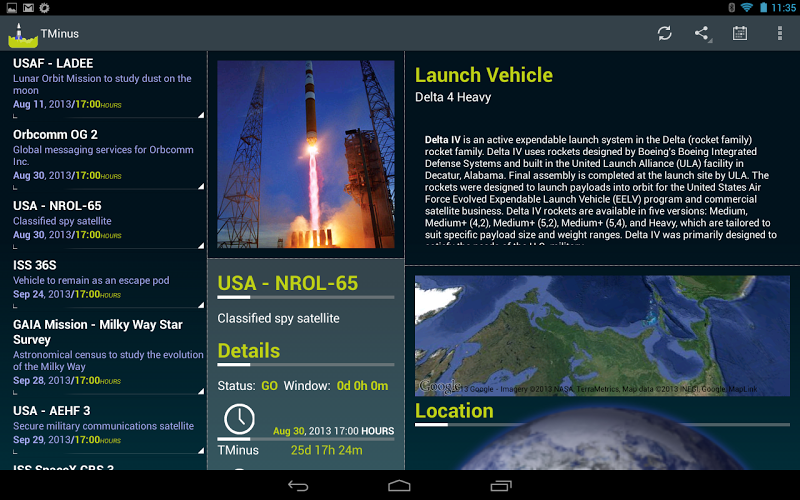The width and height of the screenshot is (800, 500).
Task: Tap the Delta 4 Heavy rocket launch photo
Action: [x=306, y=154]
